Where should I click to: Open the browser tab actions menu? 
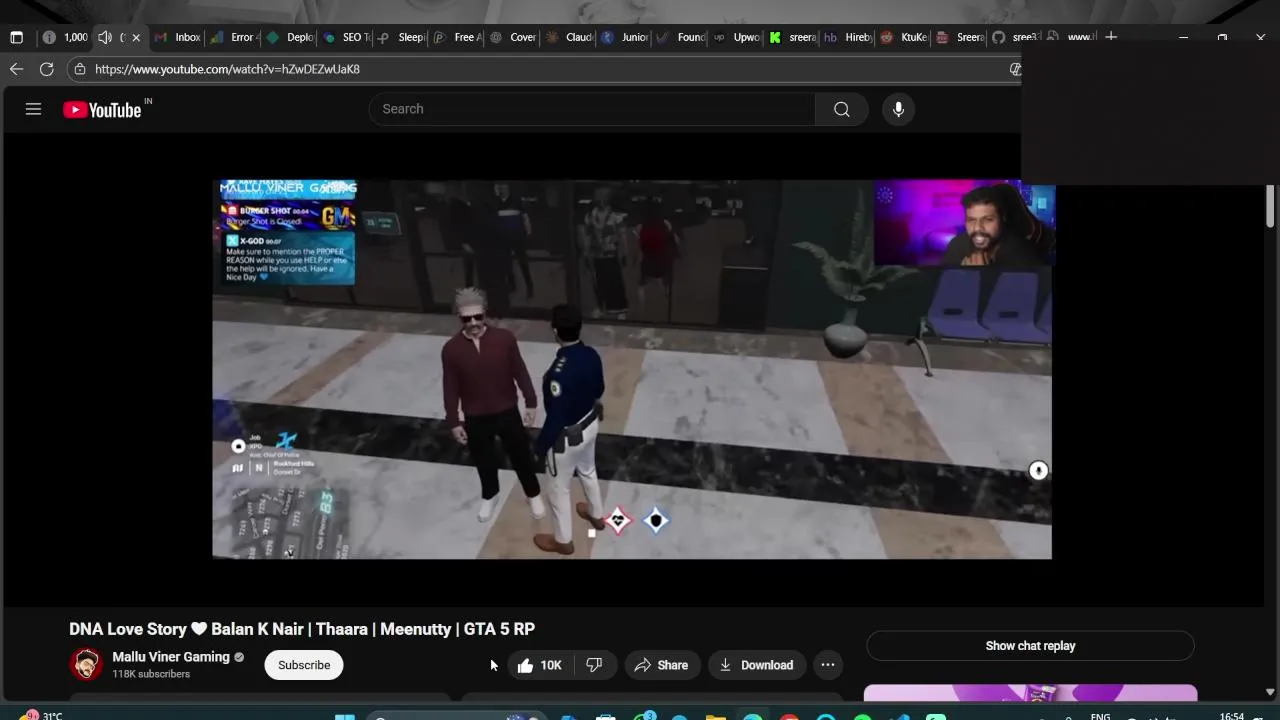[16, 37]
